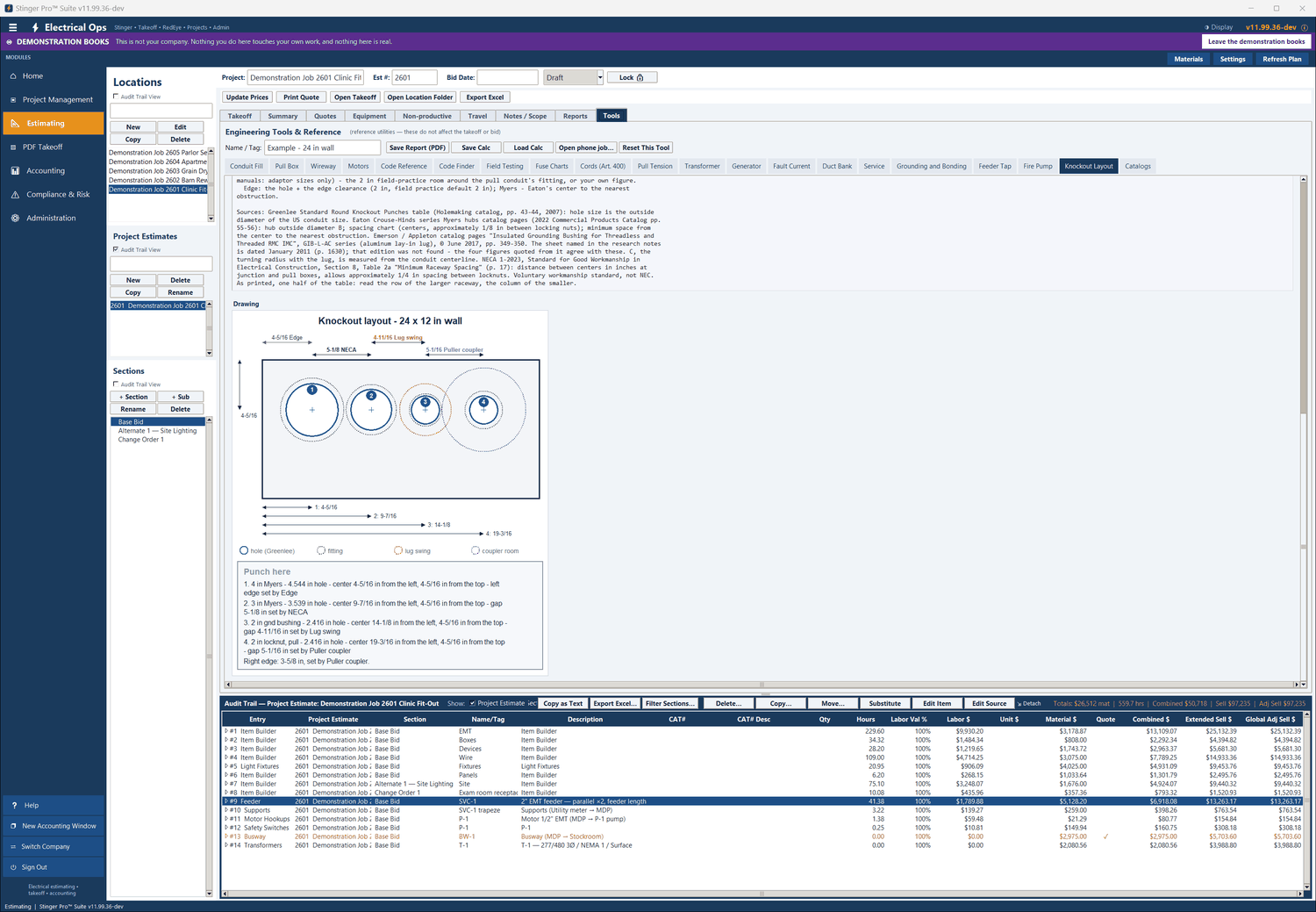This screenshot has width=1316, height=912.
Task: Go to Home via its house icon
Action: [x=14, y=76]
